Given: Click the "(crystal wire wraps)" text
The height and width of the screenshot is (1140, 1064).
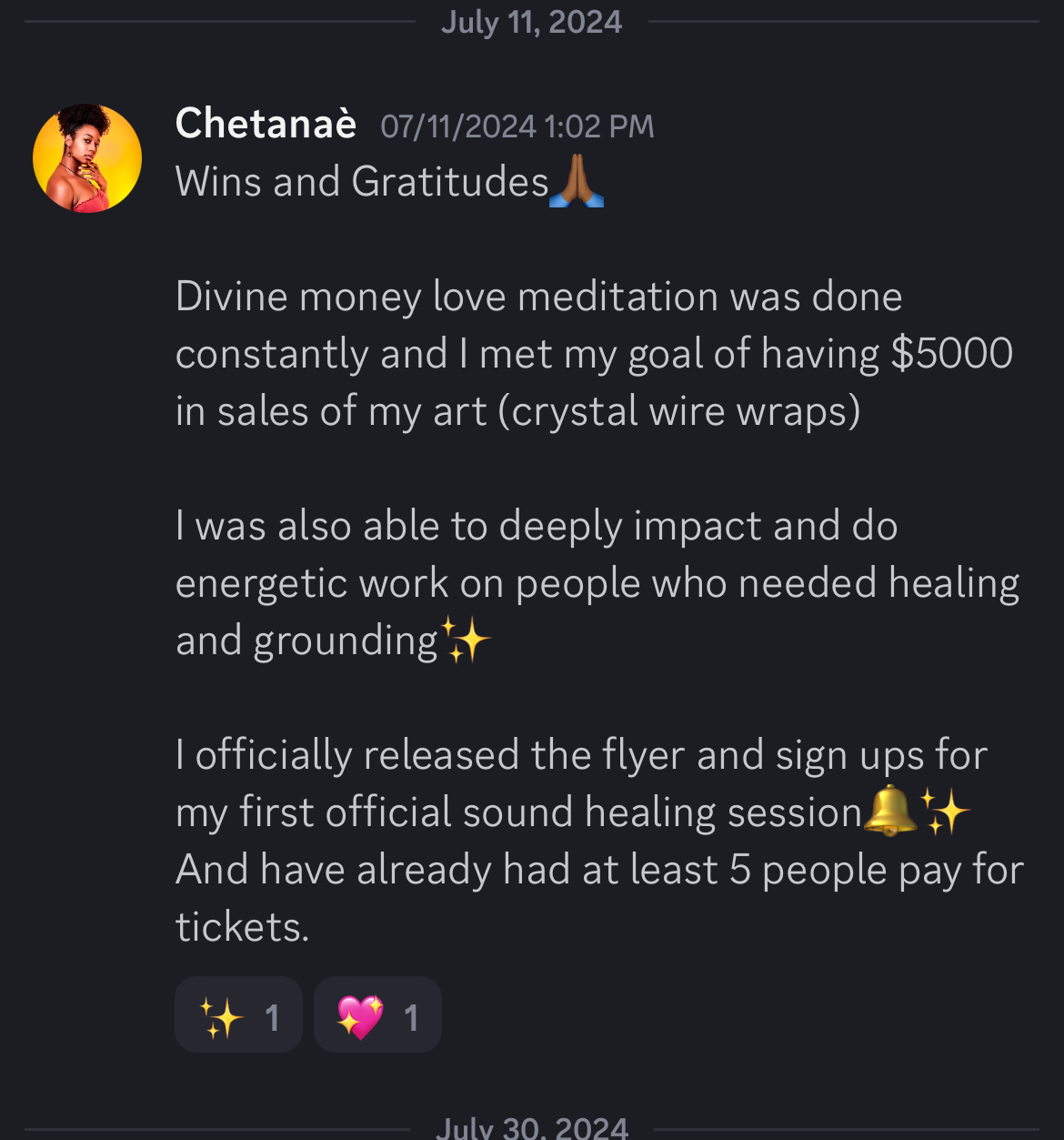Looking at the screenshot, I should 678,411.
